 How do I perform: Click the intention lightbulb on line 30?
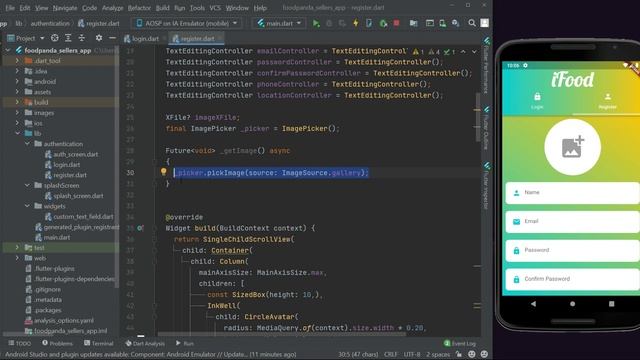pyautogui.click(x=164, y=172)
